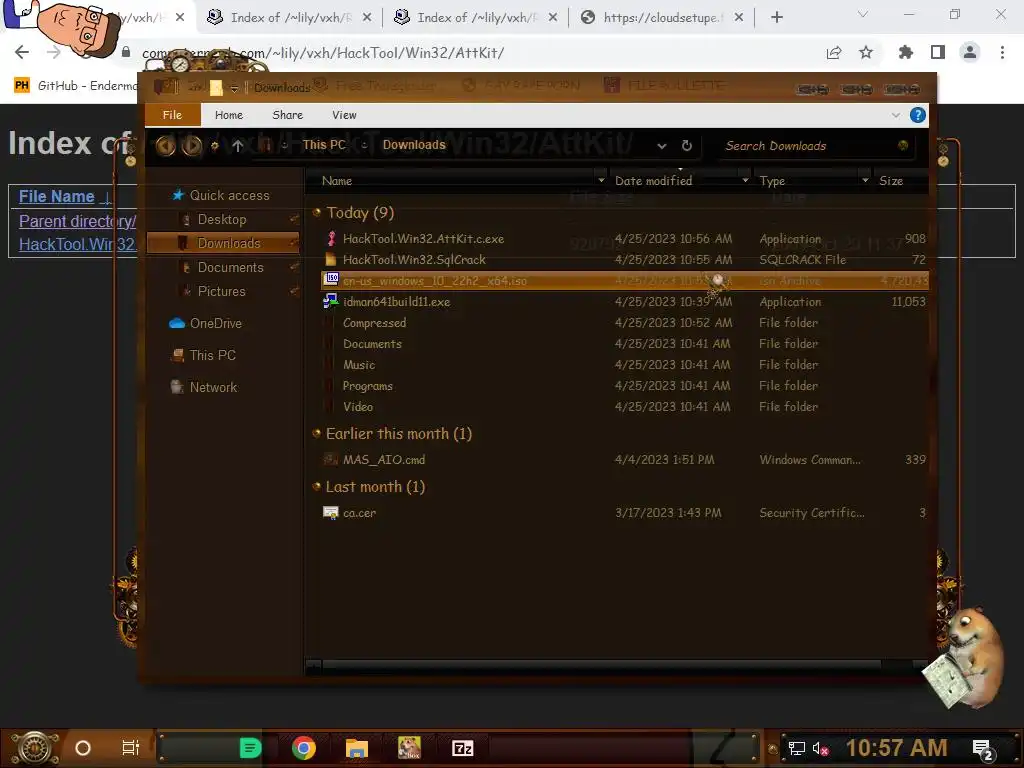Click the Search Downloads field
This screenshot has width=1024, height=768.
pos(813,146)
